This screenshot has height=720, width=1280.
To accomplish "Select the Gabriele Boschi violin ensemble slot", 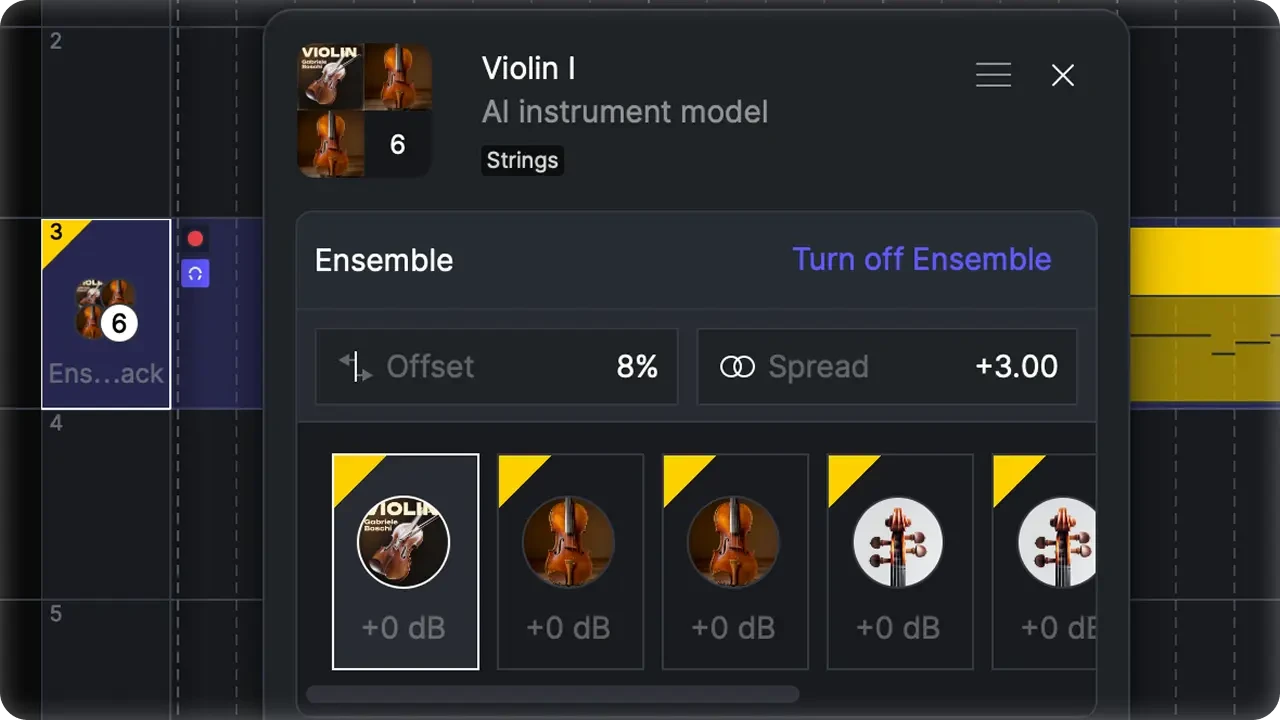I will 405,561.
